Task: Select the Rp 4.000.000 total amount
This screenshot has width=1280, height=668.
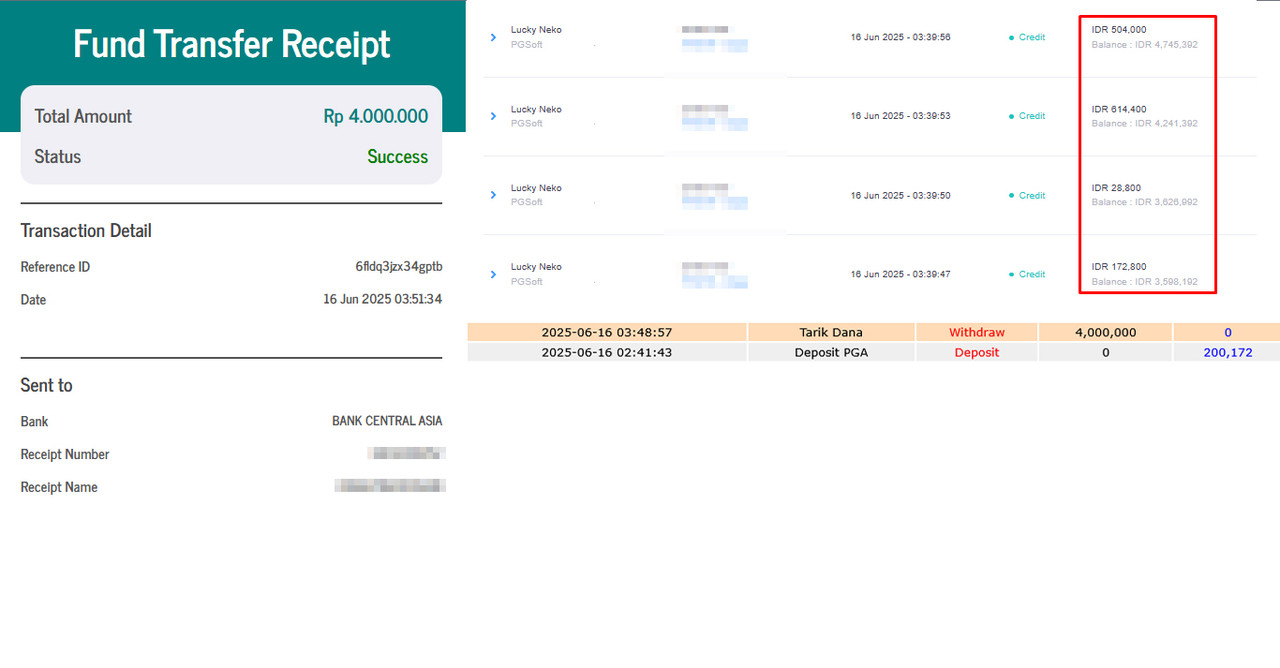Action: click(x=375, y=116)
